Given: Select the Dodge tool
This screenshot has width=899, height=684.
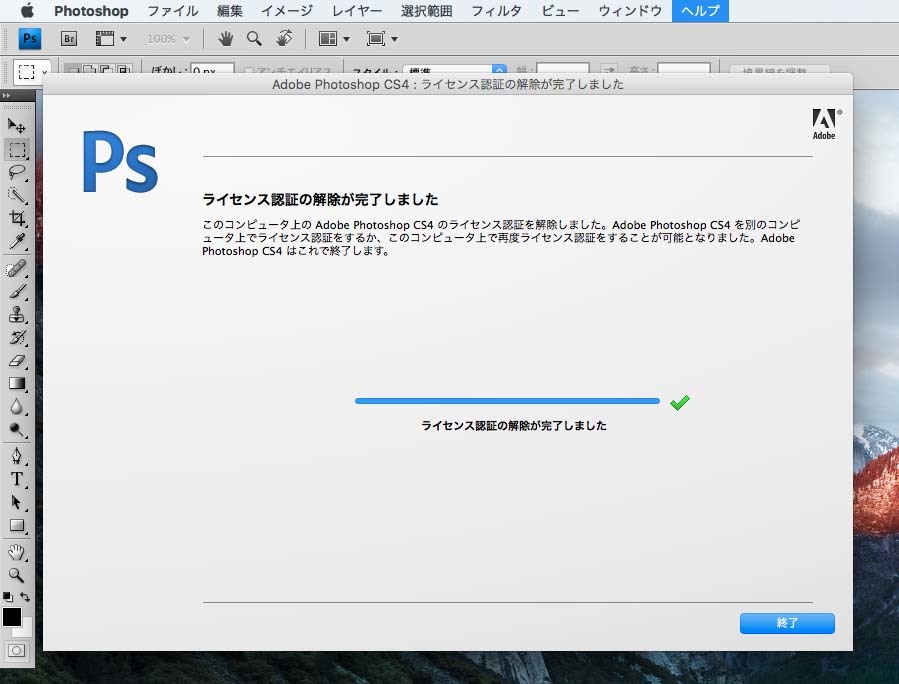Looking at the screenshot, I should [16, 429].
